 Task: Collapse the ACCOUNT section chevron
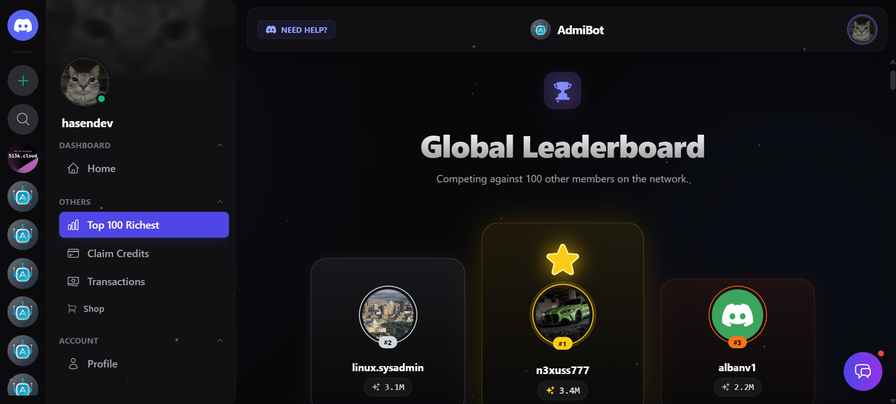[220, 341]
